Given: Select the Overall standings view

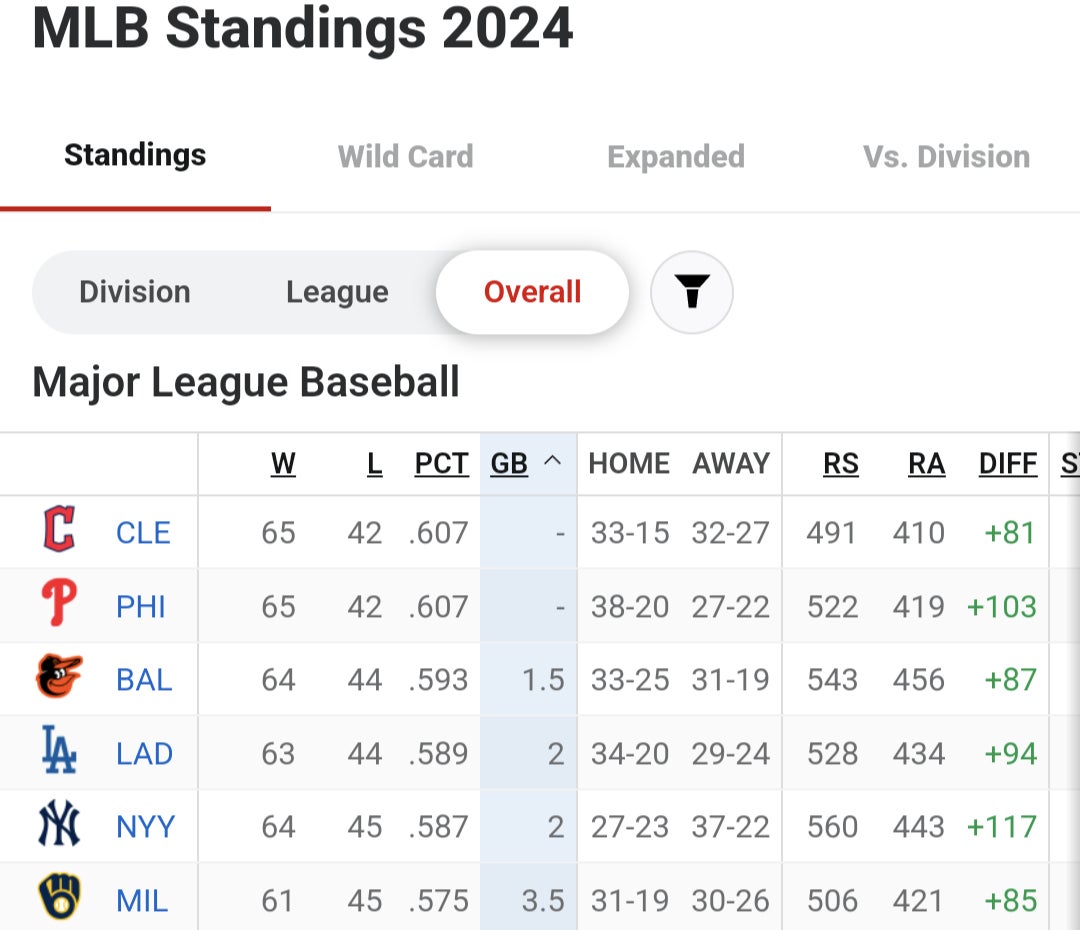Looking at the screenshot, I should (532, 292).
